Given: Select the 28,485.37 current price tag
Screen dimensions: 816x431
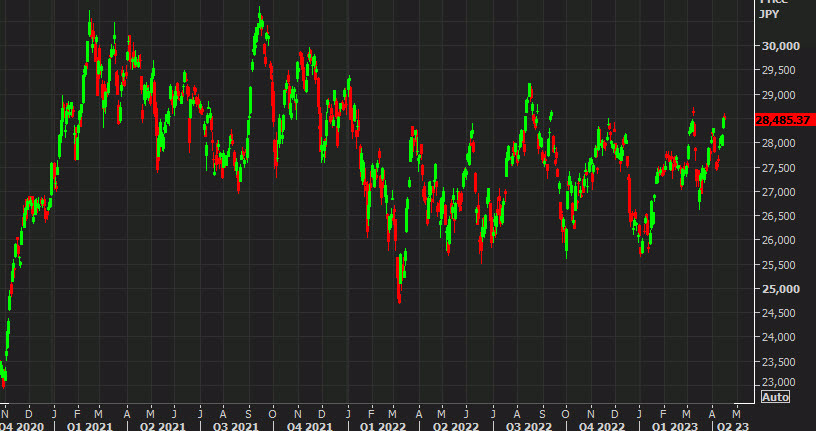Looking at the screenshot, I should click(783, 120).
